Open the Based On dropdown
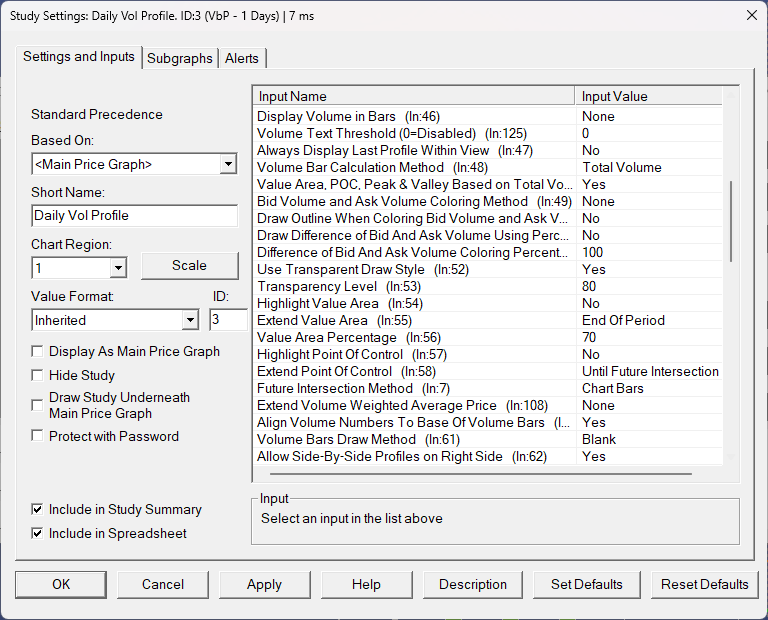The image size is (768, 620). pyautogui.click(x=228, y=164)
